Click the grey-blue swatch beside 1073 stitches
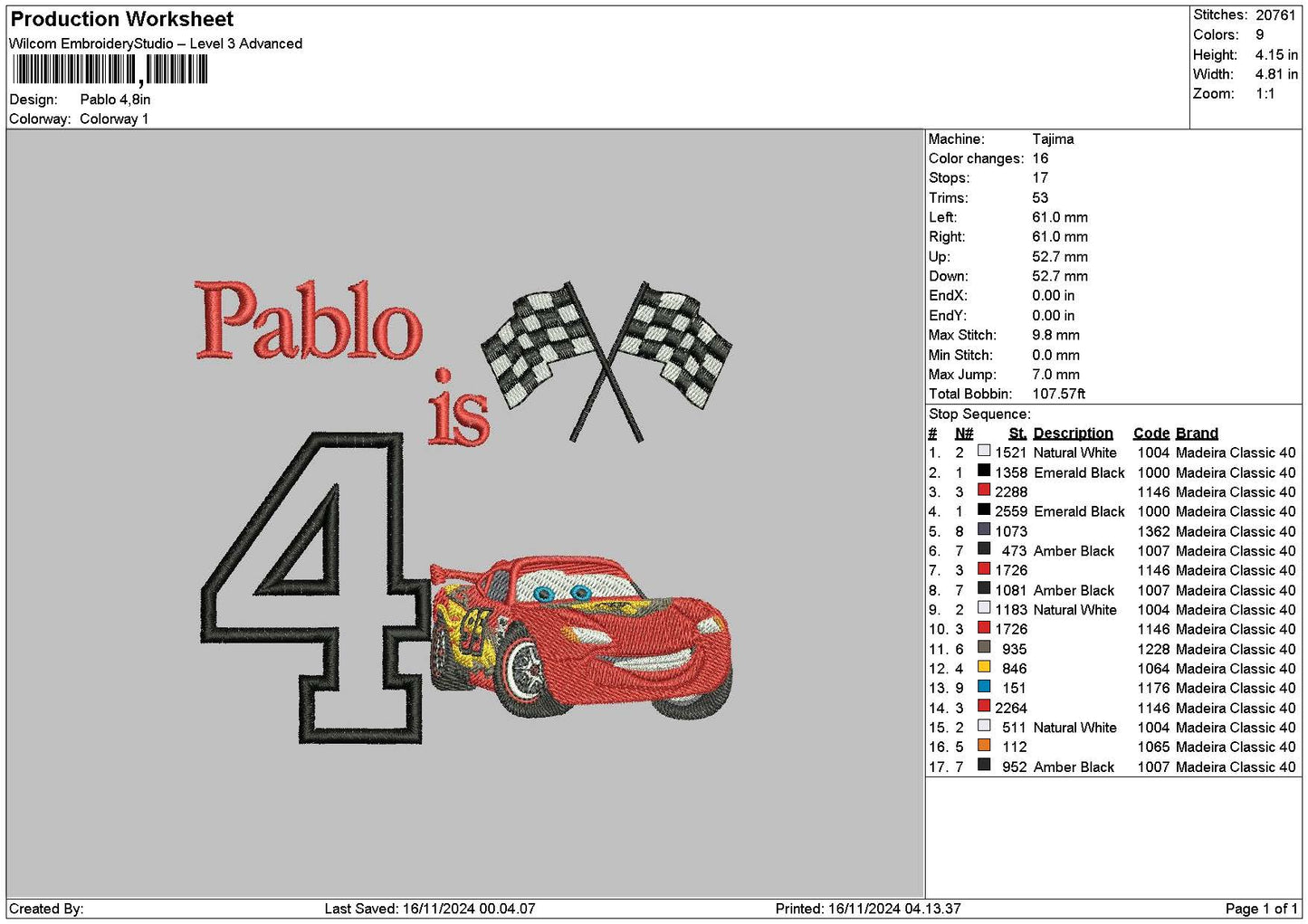 984,529
